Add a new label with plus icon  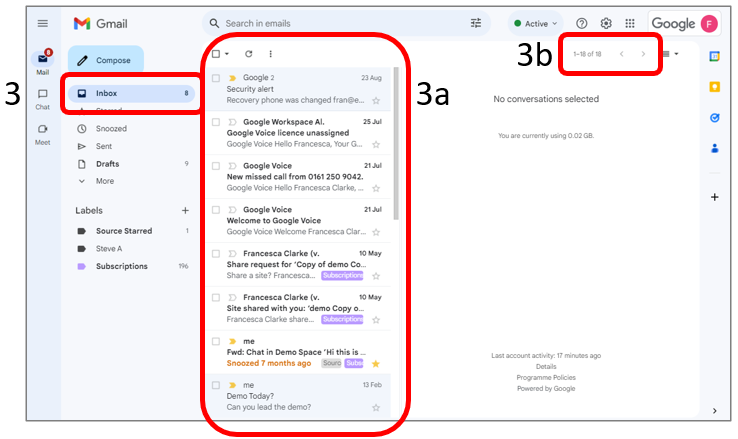coord(185,210)
